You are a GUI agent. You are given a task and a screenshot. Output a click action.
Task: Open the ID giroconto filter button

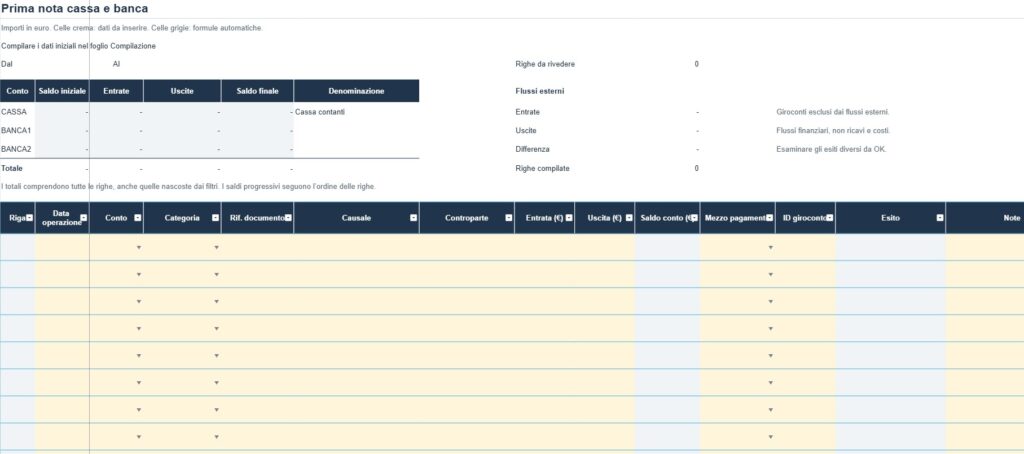pos(830,218)
